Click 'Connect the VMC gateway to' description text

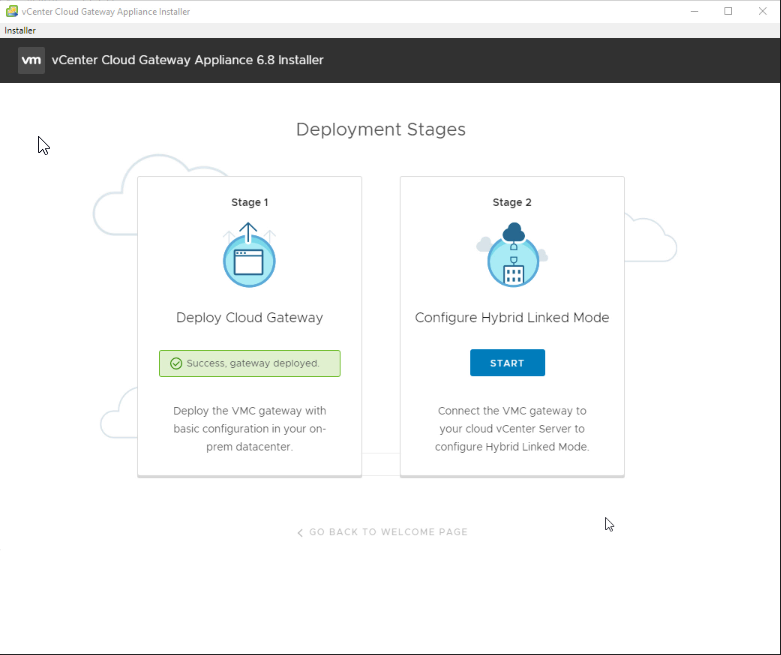click(x=512, y=411)
